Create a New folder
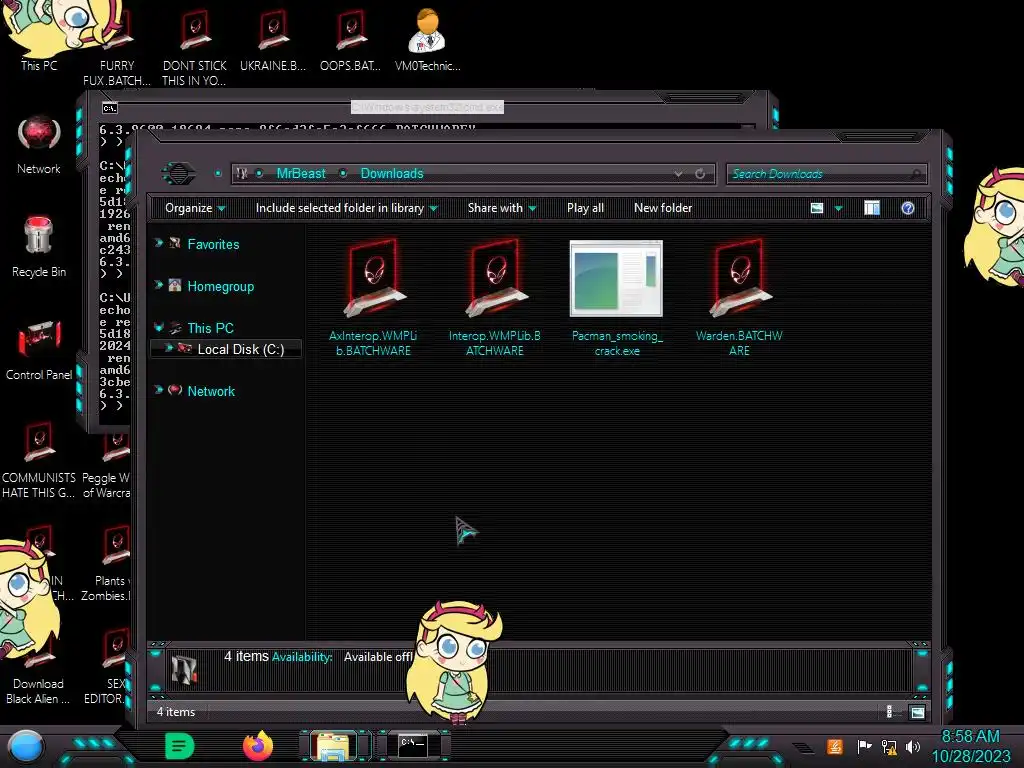This screenshot has height=768, width=1024. click(x=663, y=208)
